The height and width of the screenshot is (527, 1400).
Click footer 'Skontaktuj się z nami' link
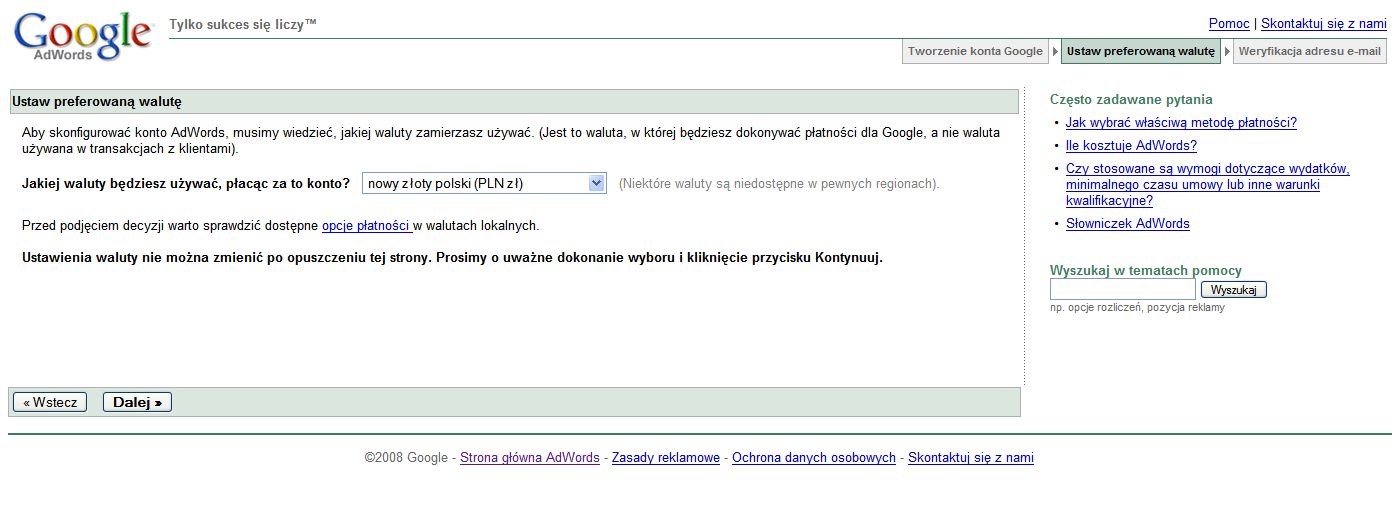click(971, 458)
